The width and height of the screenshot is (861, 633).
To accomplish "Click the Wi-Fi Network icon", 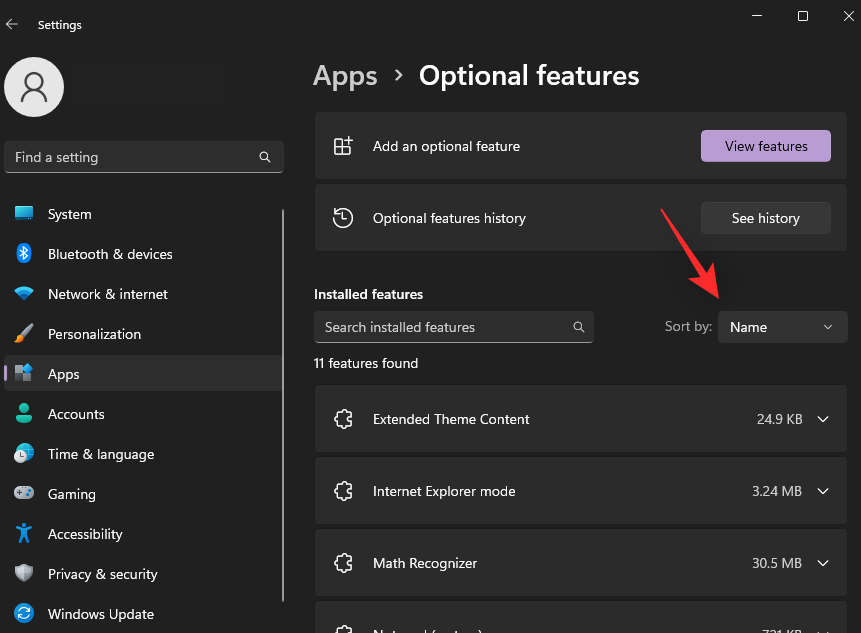I will pos(24,294).
